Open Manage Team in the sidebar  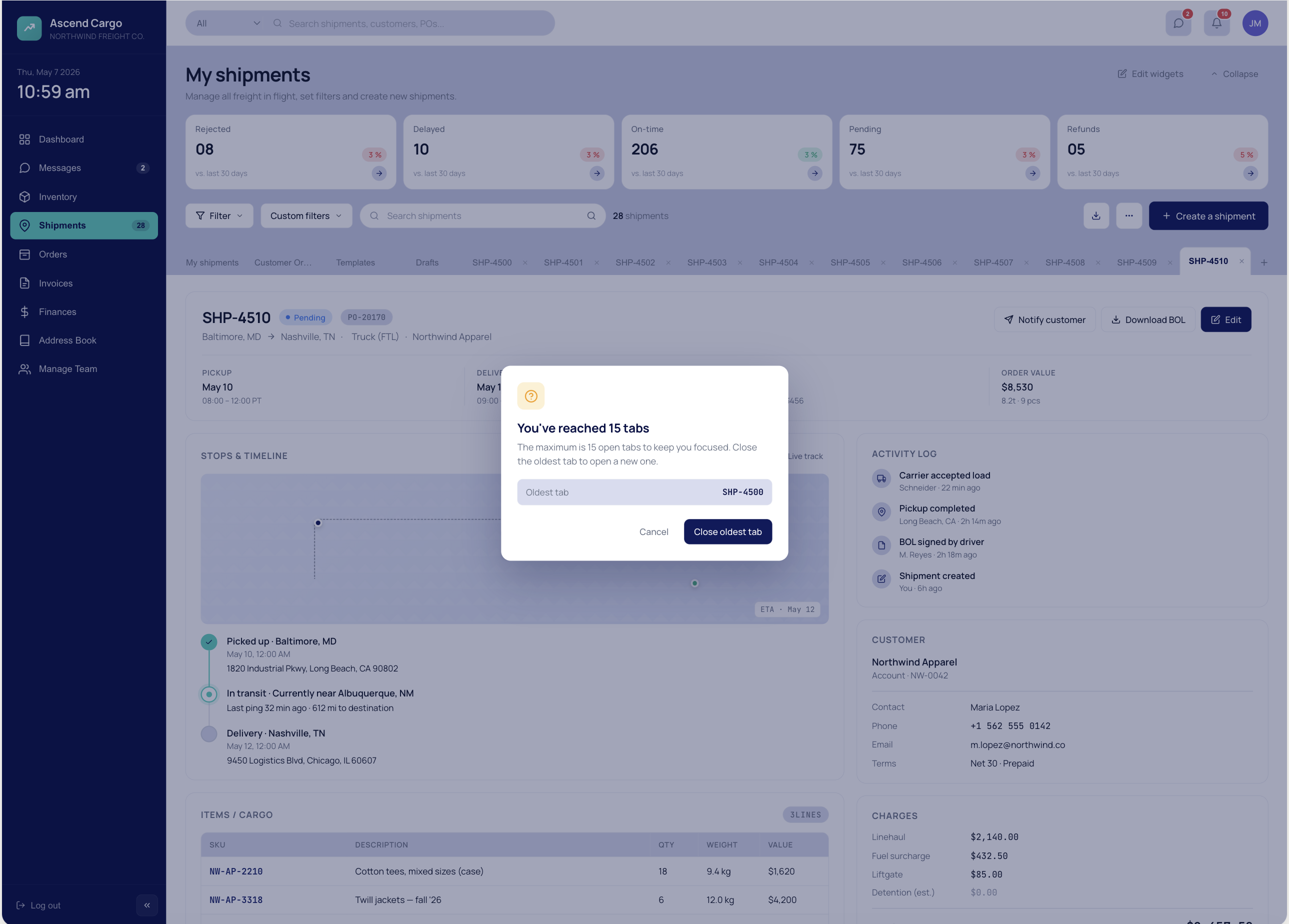point(83,369)
